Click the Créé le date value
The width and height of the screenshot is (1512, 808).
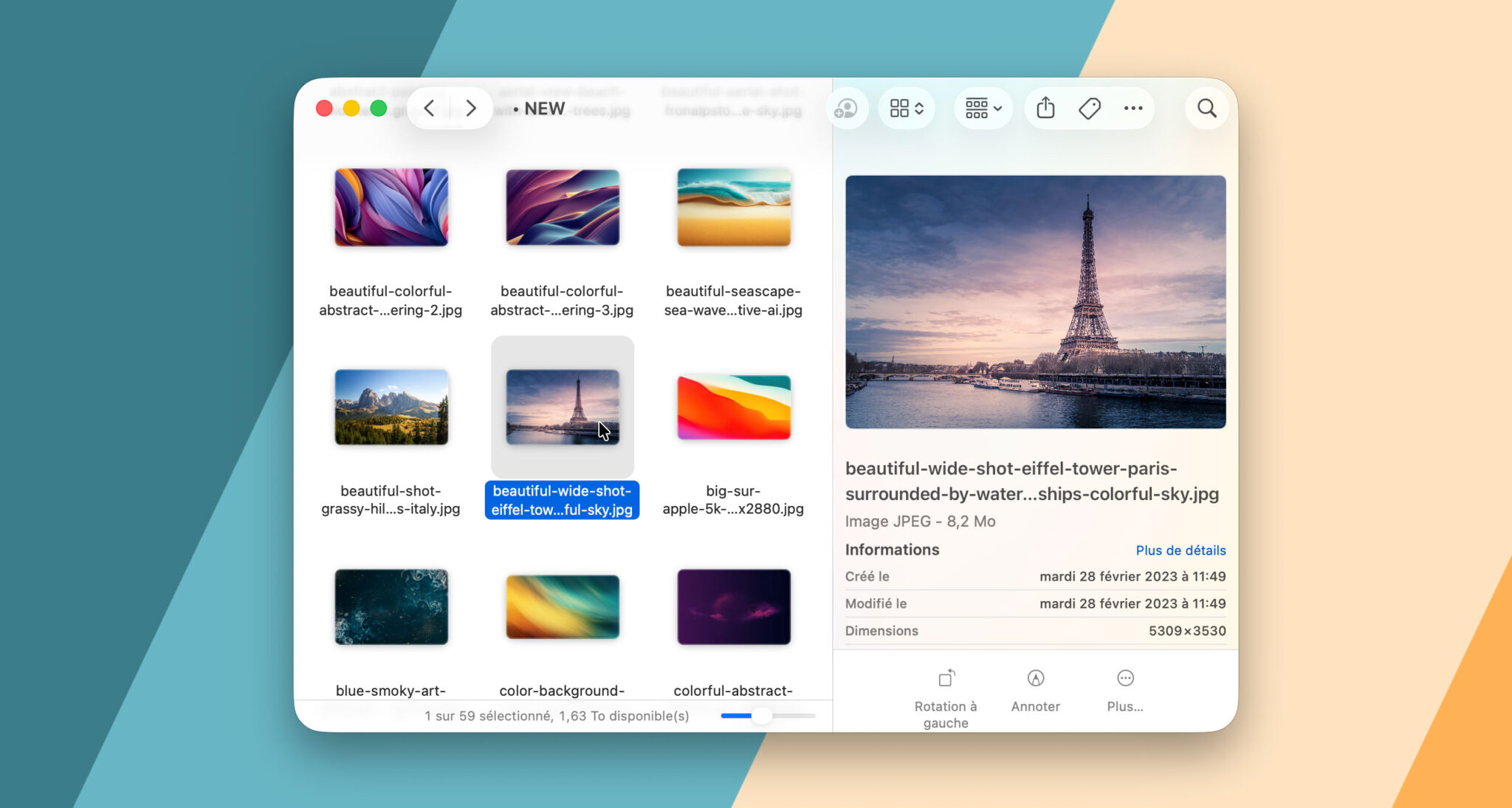[1133, 576]
